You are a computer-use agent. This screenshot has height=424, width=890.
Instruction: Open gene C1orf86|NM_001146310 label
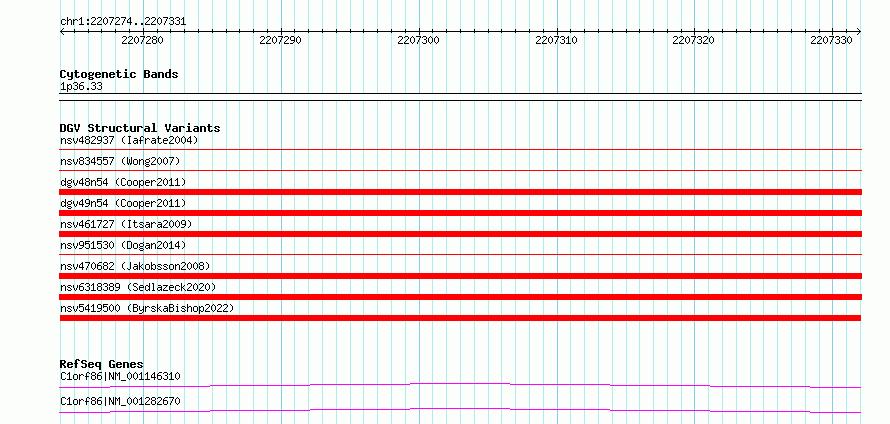pos(120,376)
